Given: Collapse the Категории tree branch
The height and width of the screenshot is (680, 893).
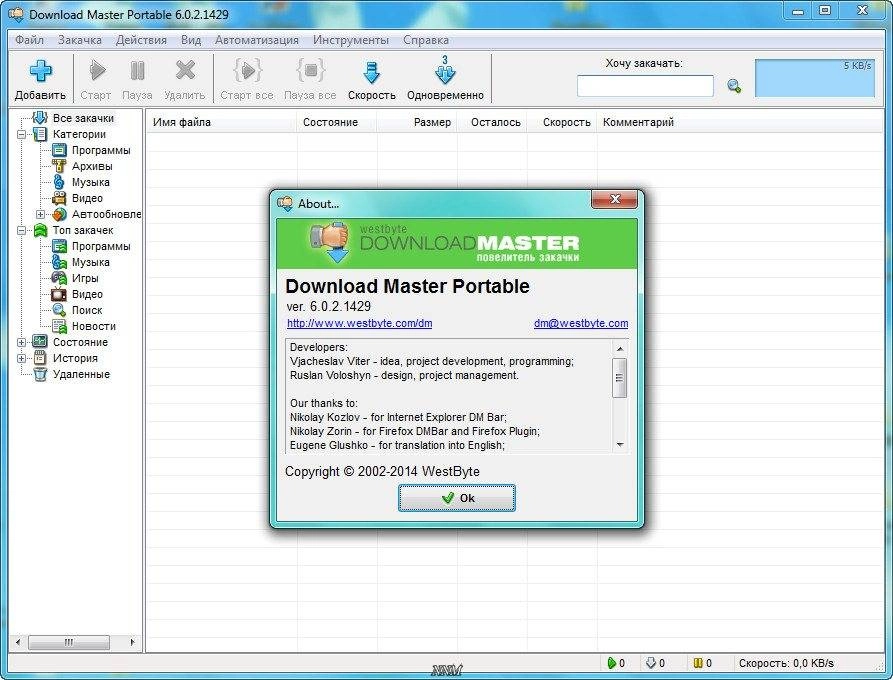Looking at the screenshot, I should (x=22, y=135).
